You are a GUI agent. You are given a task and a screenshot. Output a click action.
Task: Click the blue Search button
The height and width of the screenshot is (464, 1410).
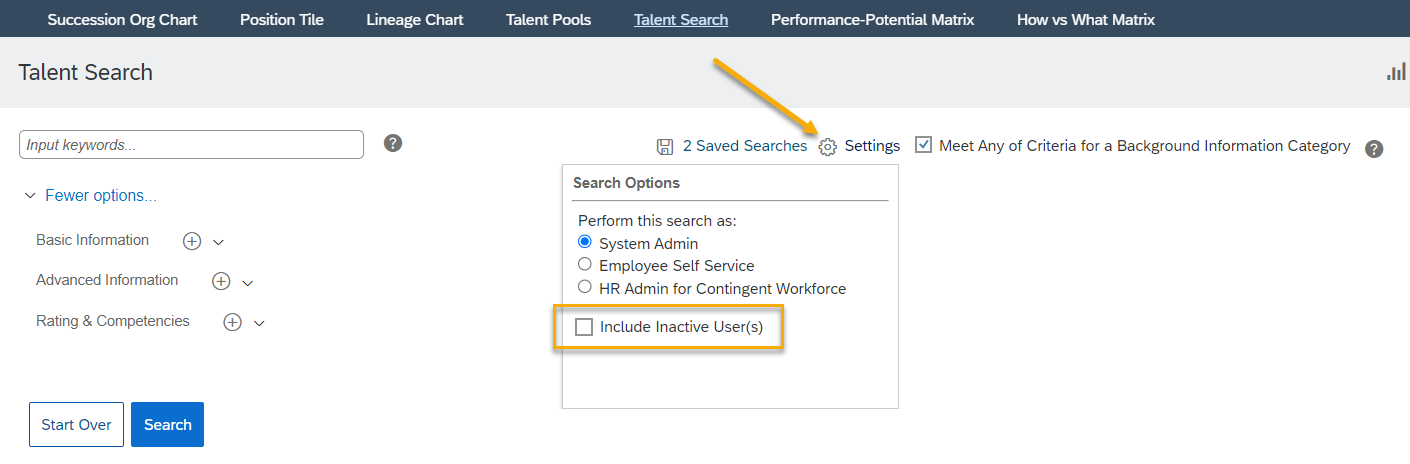click(x=167, y=424)
